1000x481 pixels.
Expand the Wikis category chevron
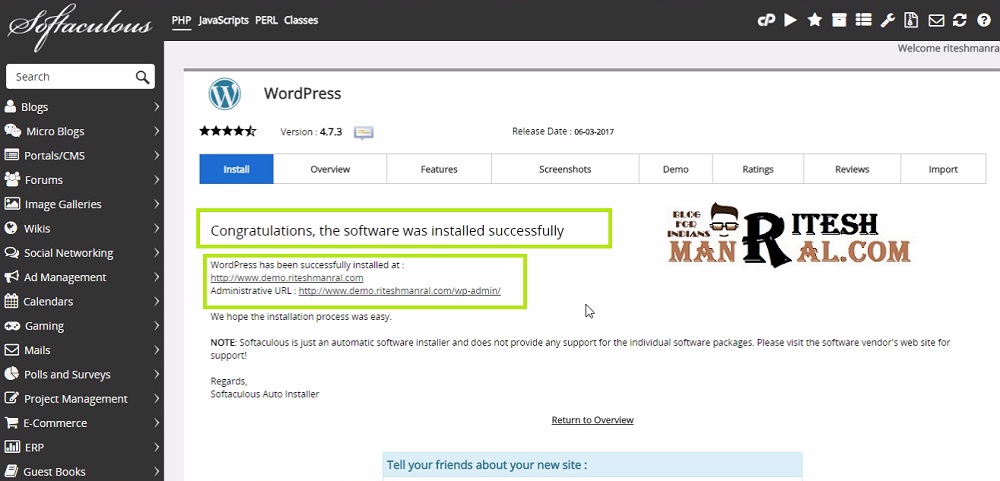pyautogui.click(x=156, y=228)
